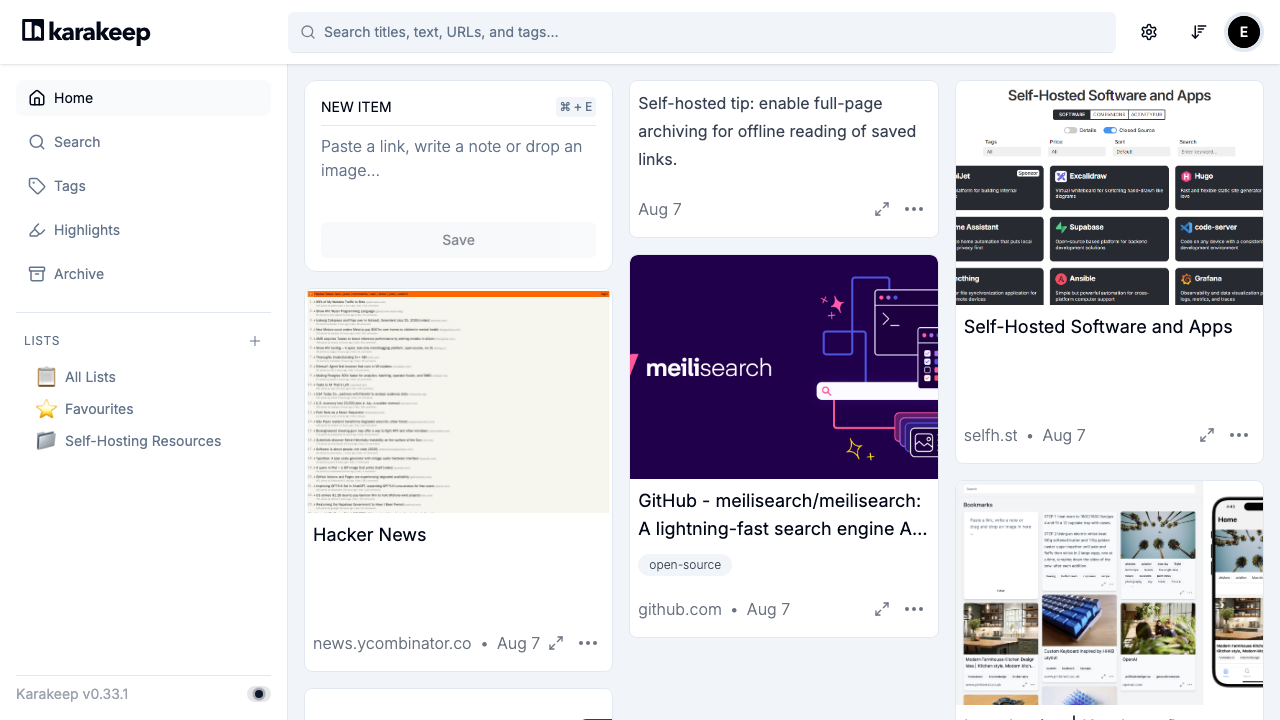Expand the Meilisearch GitHub bookmark
Screen dimensions: 1280x720
click(x=882, y=609)
